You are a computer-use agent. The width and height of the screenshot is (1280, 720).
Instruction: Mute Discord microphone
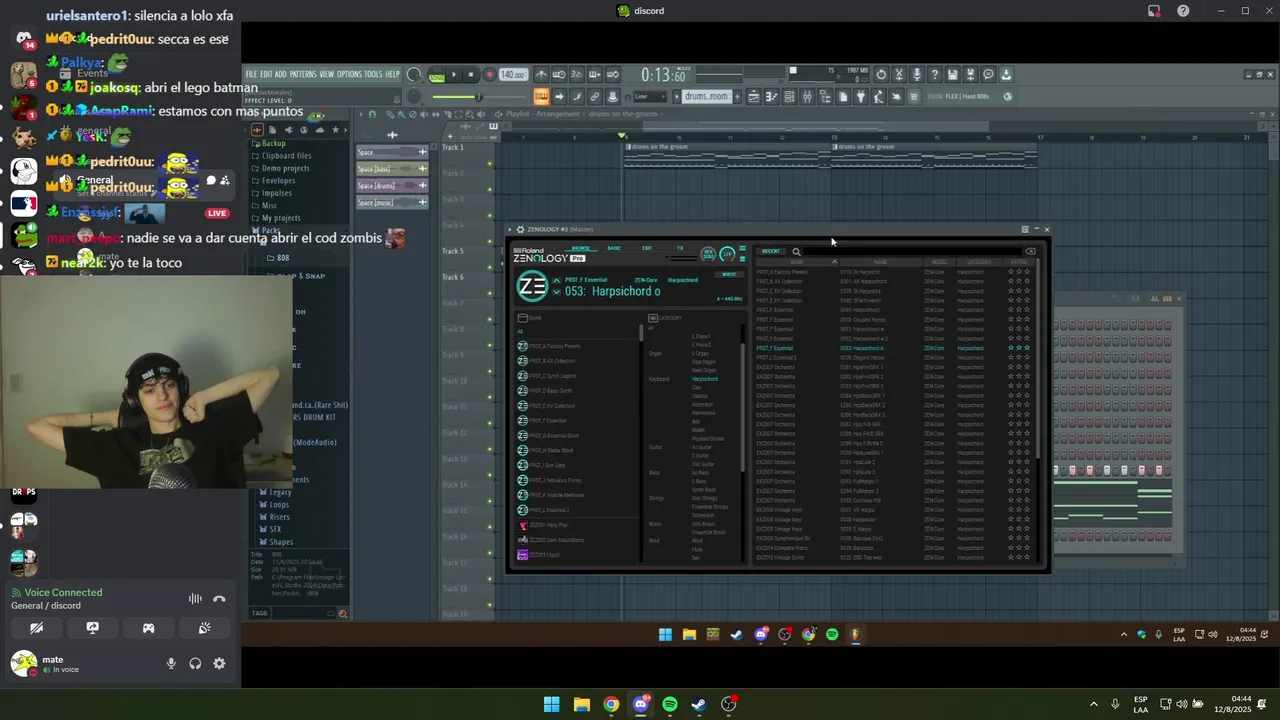(171, 663)
